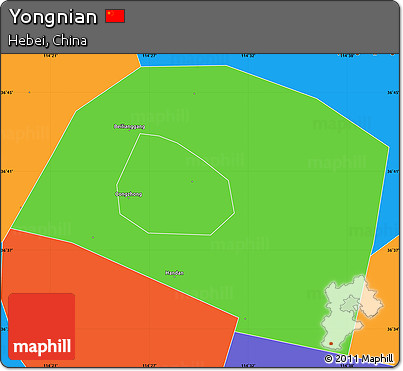This screenshot has width=403, height=371.
Task: Click the Beihanggang town label
Action: [x=129, y=126]
